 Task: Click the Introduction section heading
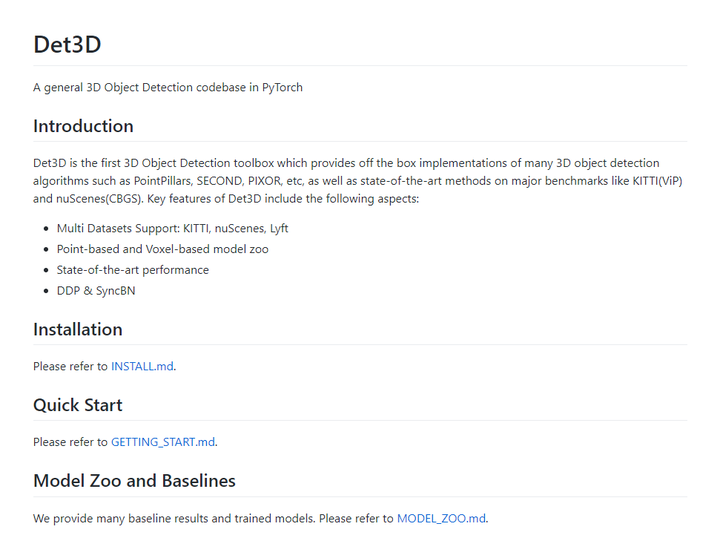(x=83, y=126)
